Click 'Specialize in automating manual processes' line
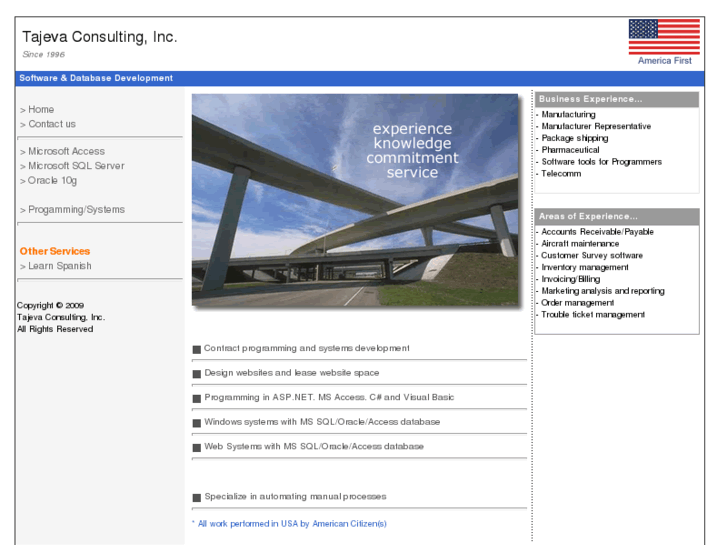Image resolution: width=727 pixels, height=545 pixels. [295, 497]
